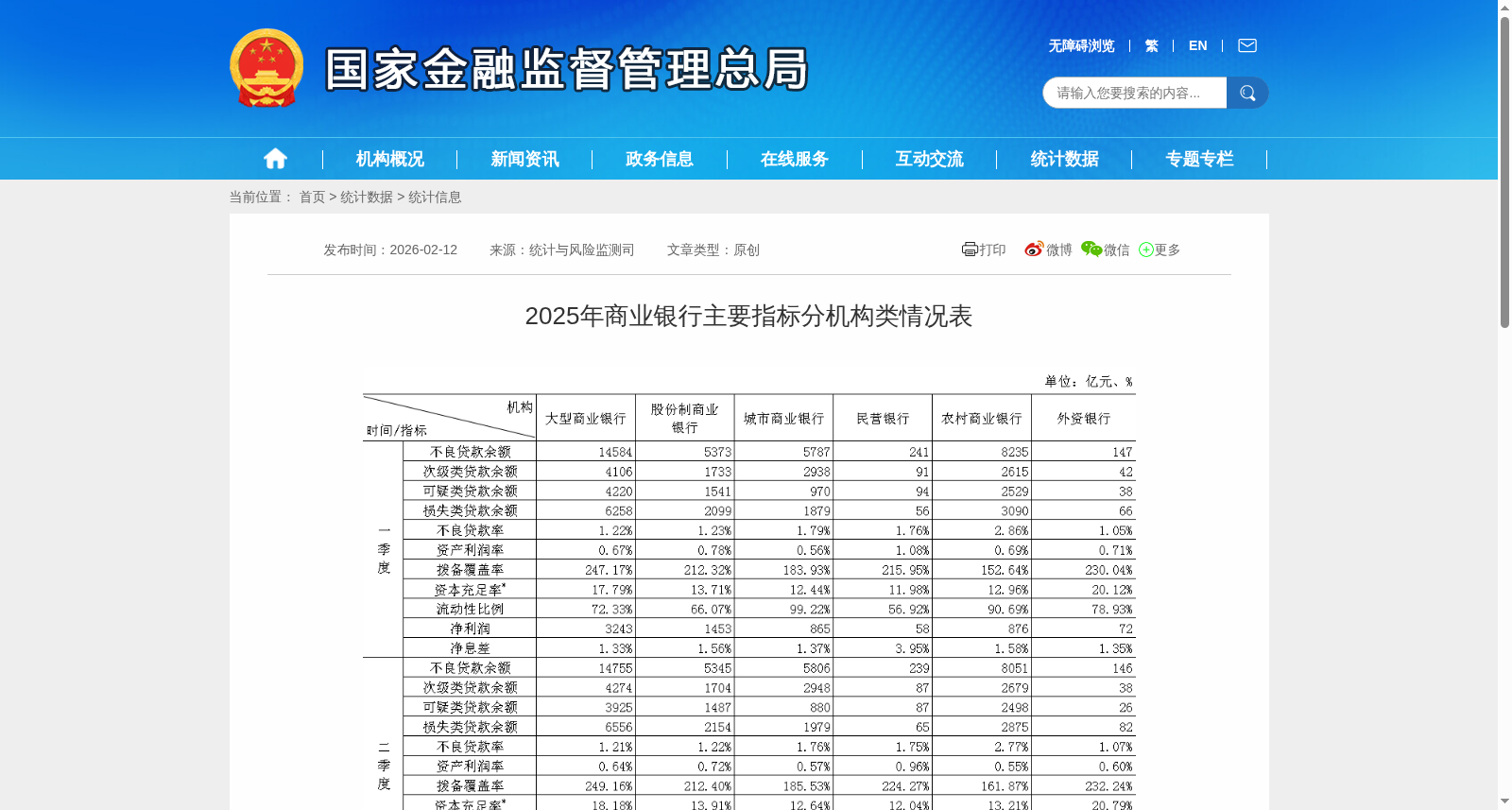The height and width of the screenshot is (810, 1512).
Task: Click the national emblem logo
Action: 266,68
